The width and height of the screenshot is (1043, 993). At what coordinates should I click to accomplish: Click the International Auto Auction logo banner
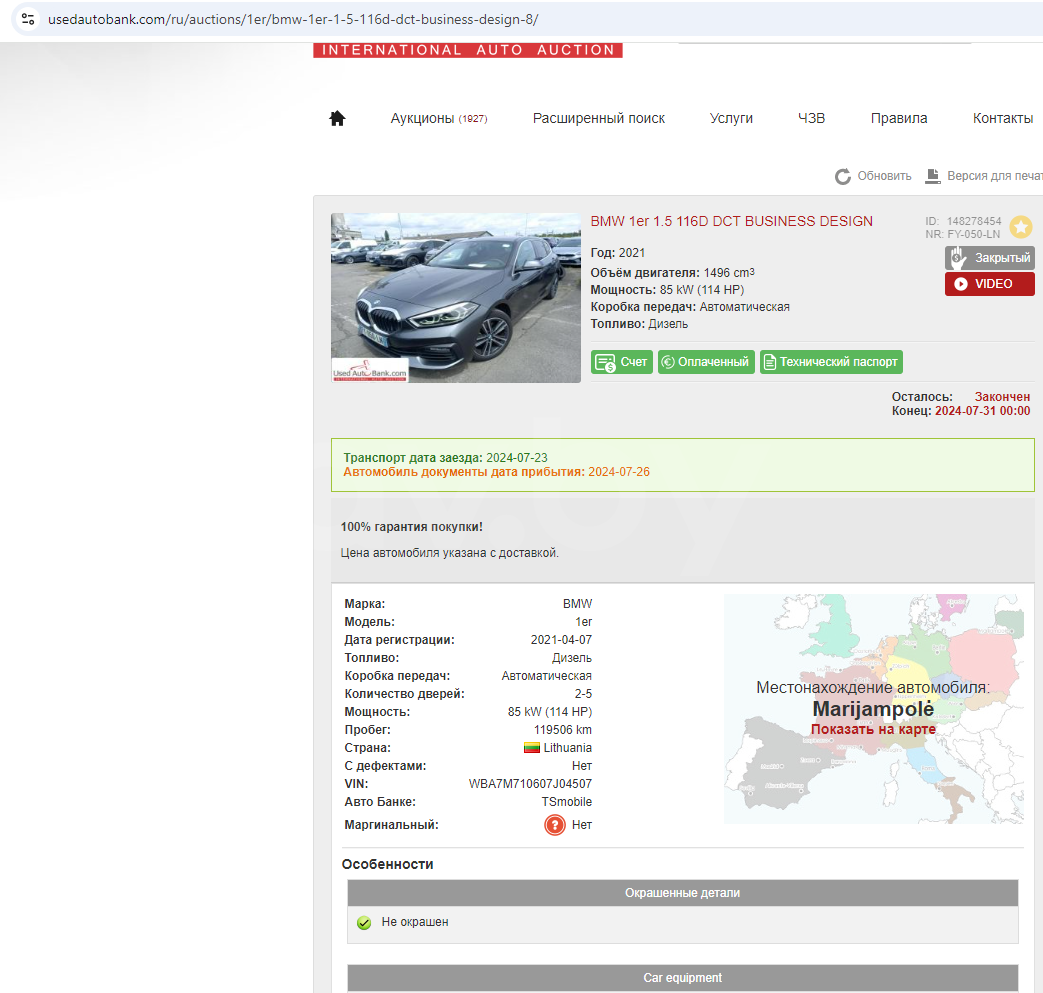click(468, 51)
